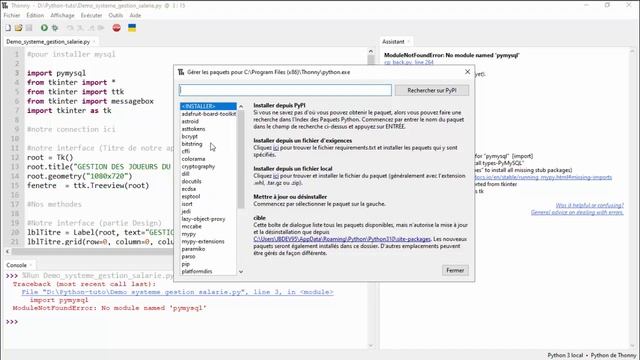Select ecdsa in package list

[189, 189]
